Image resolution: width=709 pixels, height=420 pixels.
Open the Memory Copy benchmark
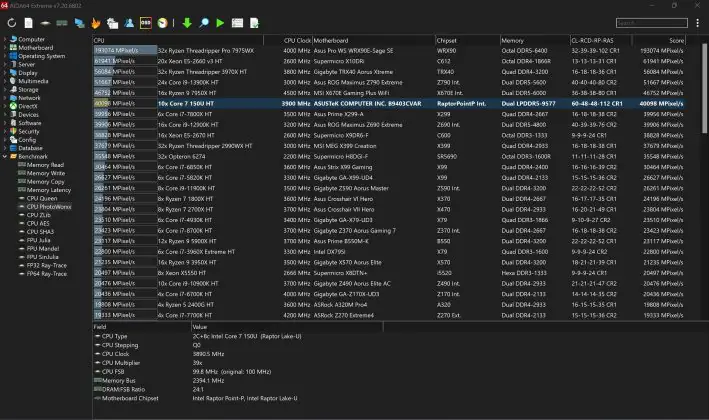45,181
